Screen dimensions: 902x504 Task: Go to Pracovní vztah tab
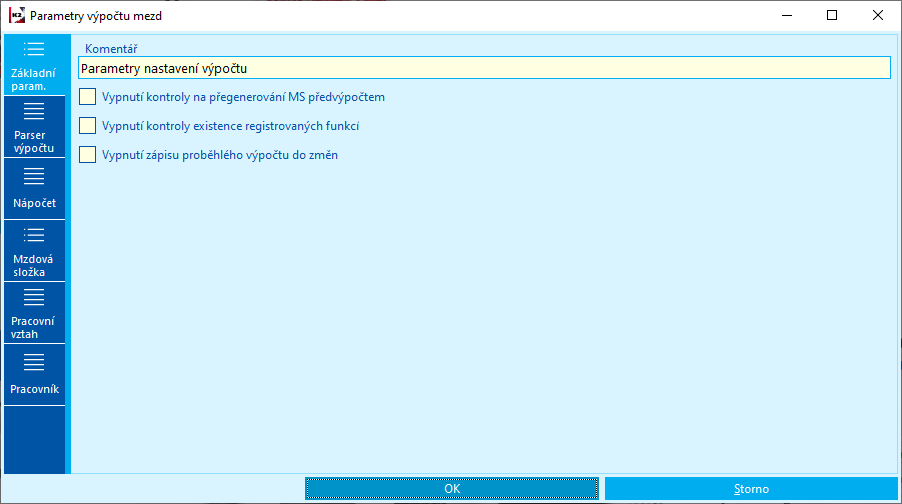[35, 314]
